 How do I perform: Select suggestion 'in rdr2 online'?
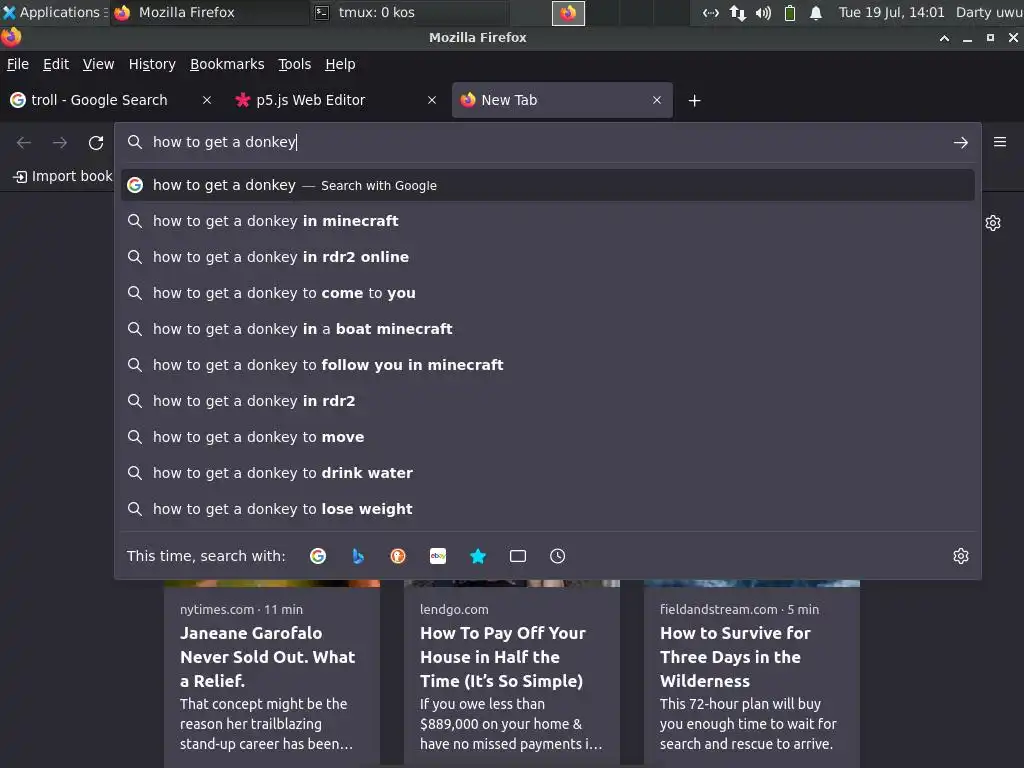tap(547, 257)
